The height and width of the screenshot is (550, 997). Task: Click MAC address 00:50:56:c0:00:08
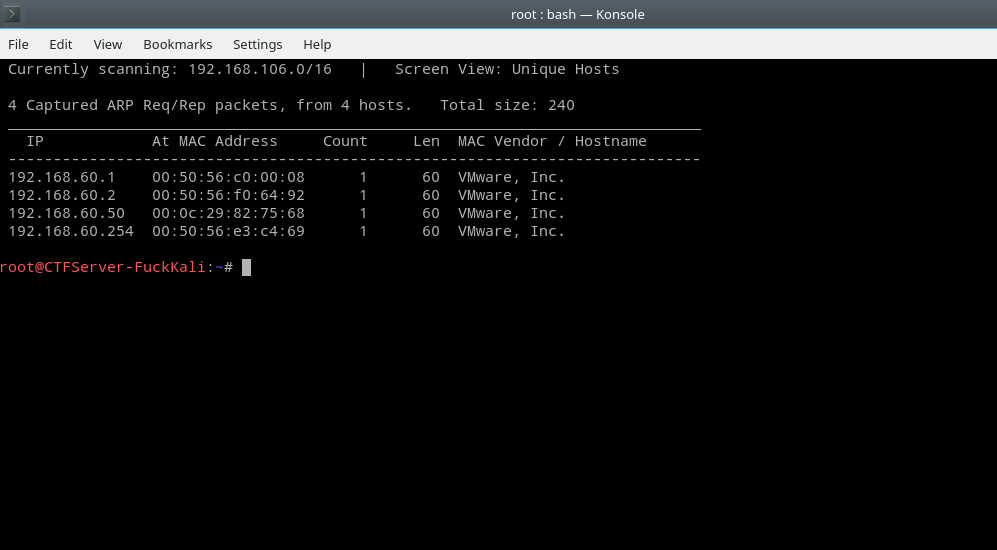point(228,177)
